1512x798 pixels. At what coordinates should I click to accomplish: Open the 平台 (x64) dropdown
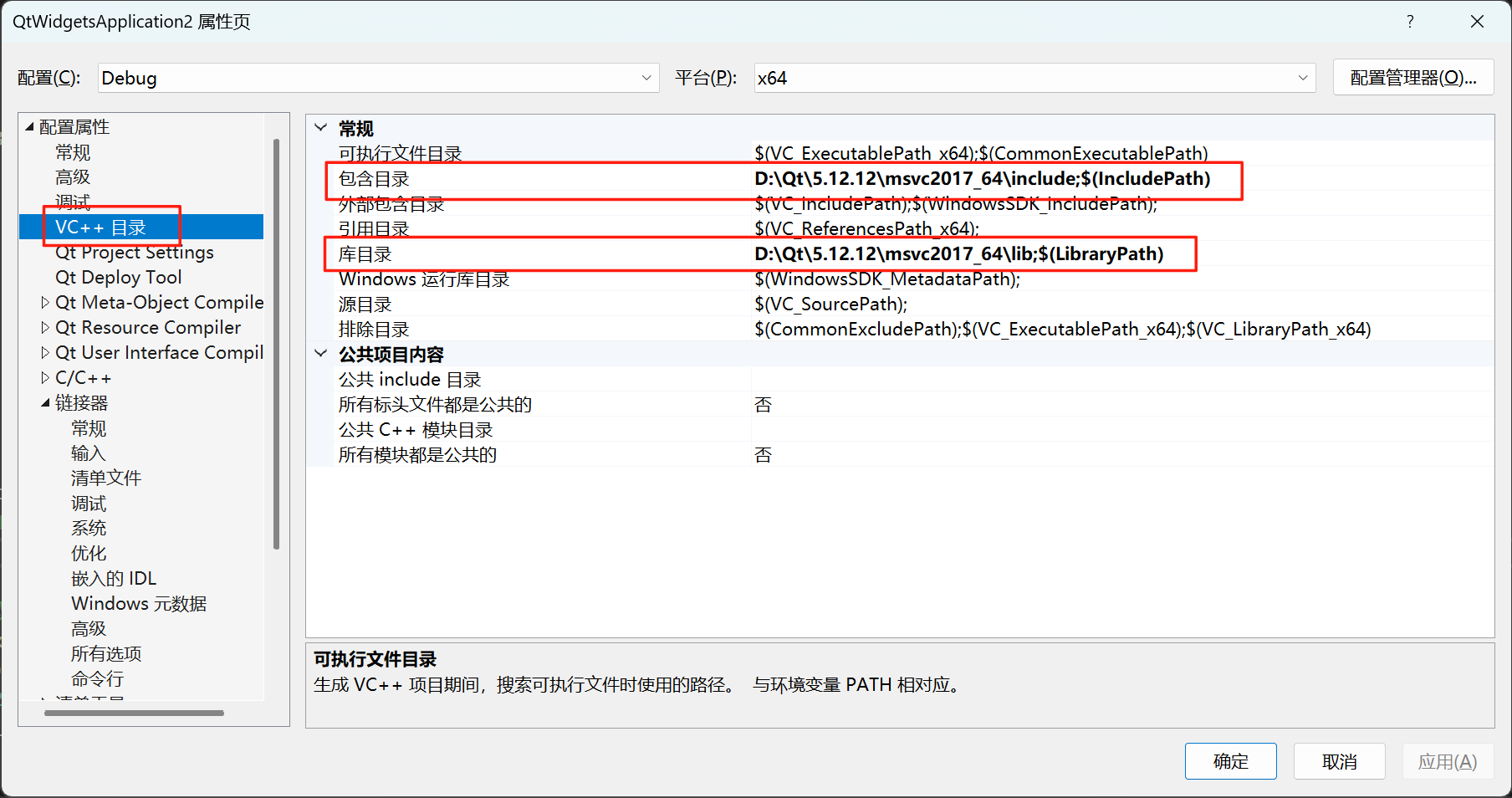(x=1302, y=77)
